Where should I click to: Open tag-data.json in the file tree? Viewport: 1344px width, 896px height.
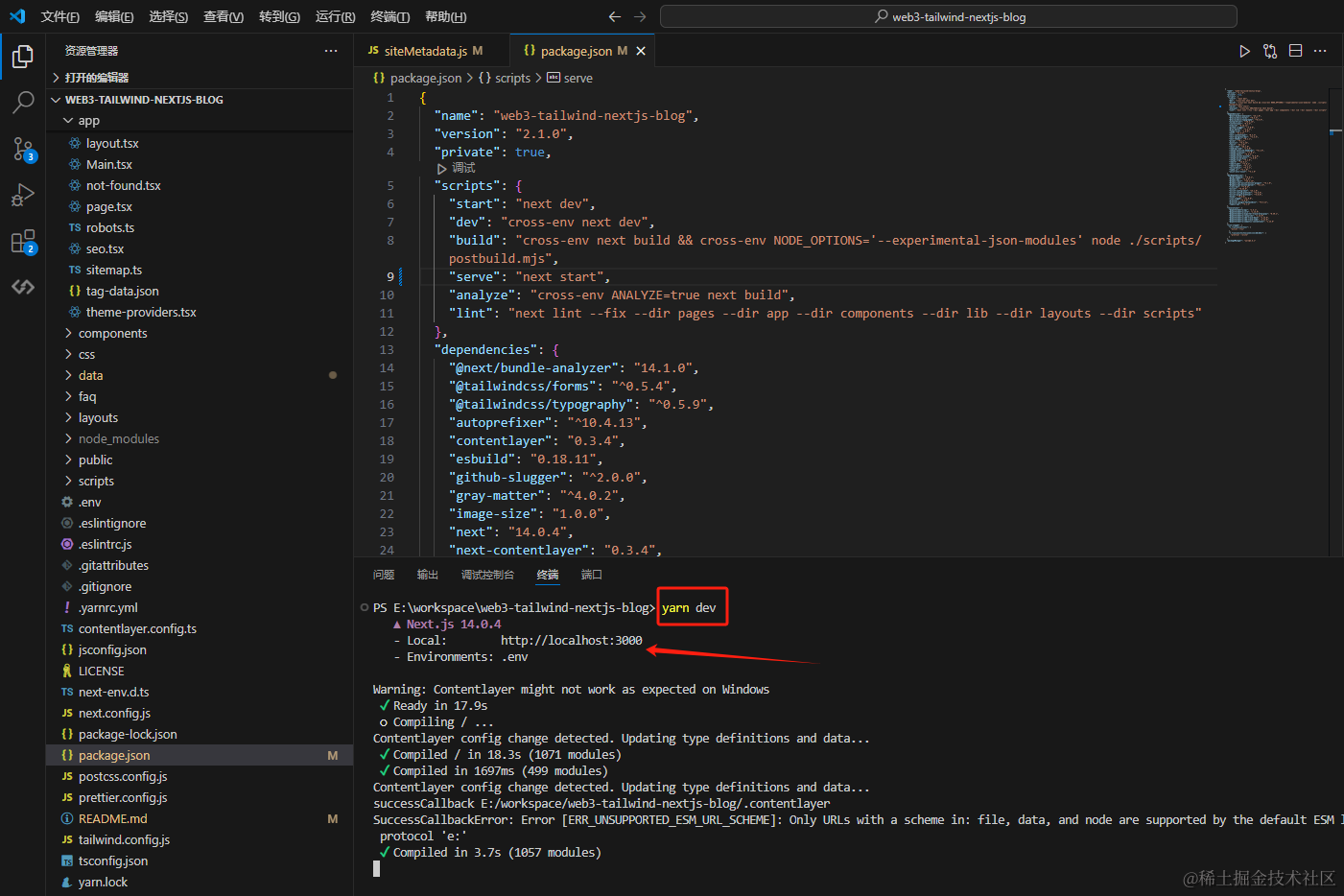(200, 292)
